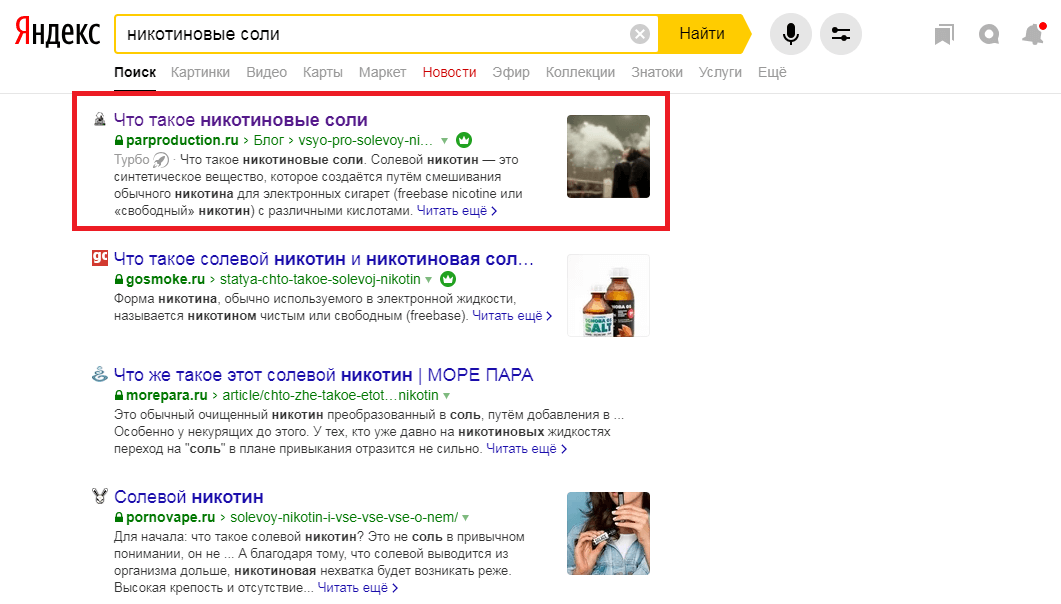Open the pornovape.ru domain link

(x=171, y=517)
